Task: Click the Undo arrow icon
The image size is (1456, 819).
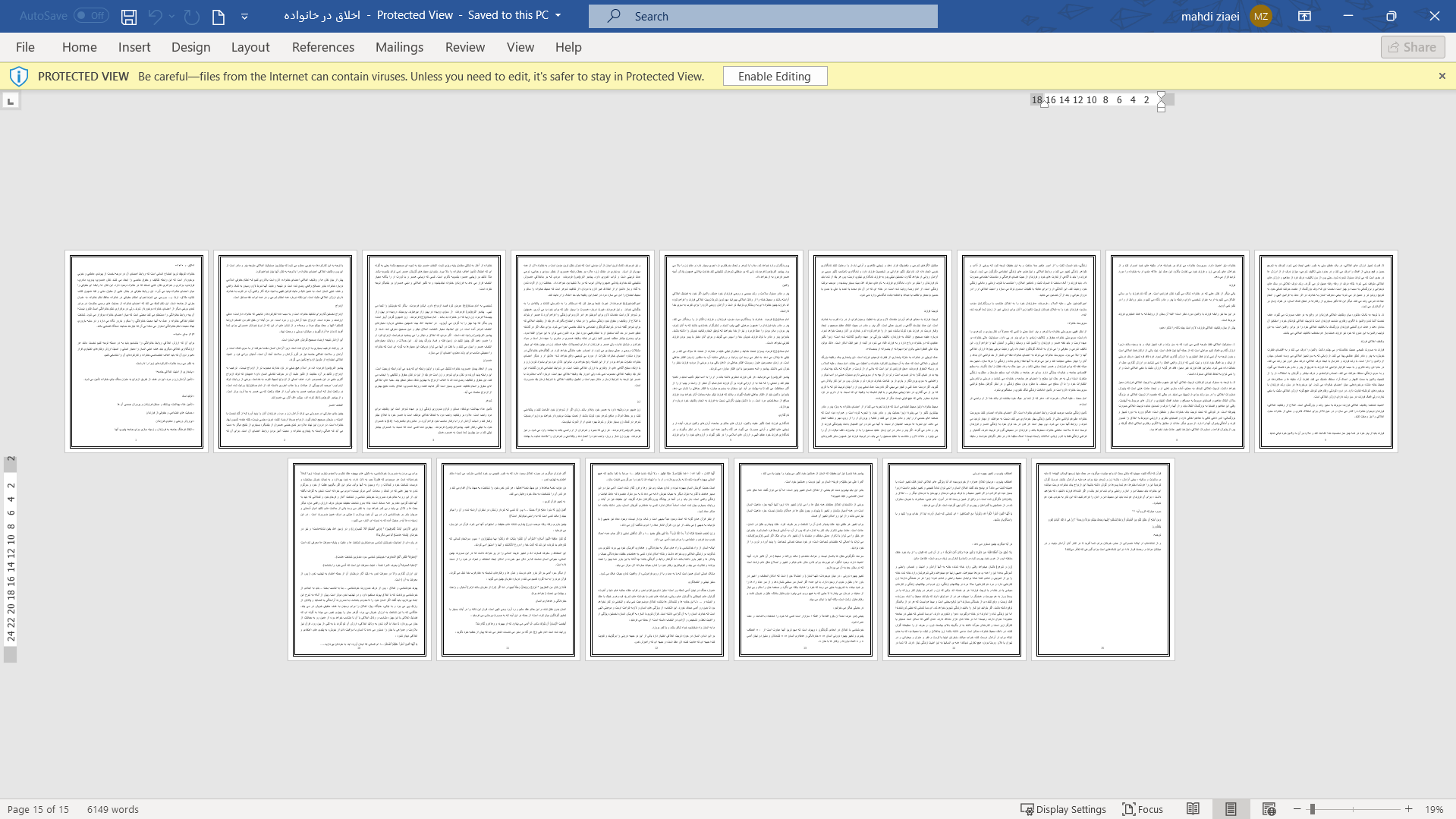Action: pos(155,16)
